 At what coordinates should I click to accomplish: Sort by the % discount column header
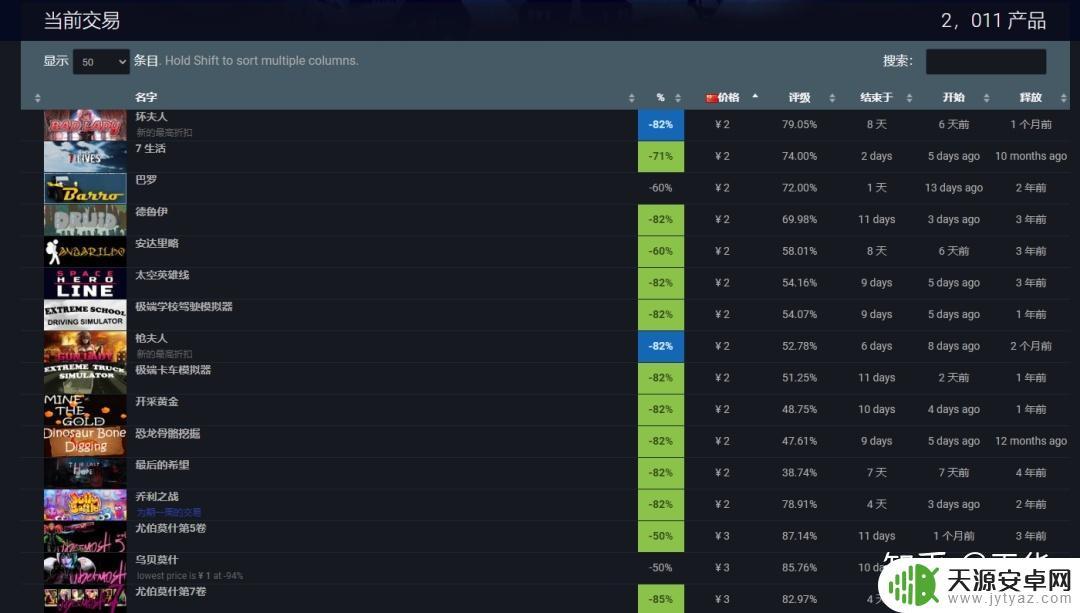661,98
